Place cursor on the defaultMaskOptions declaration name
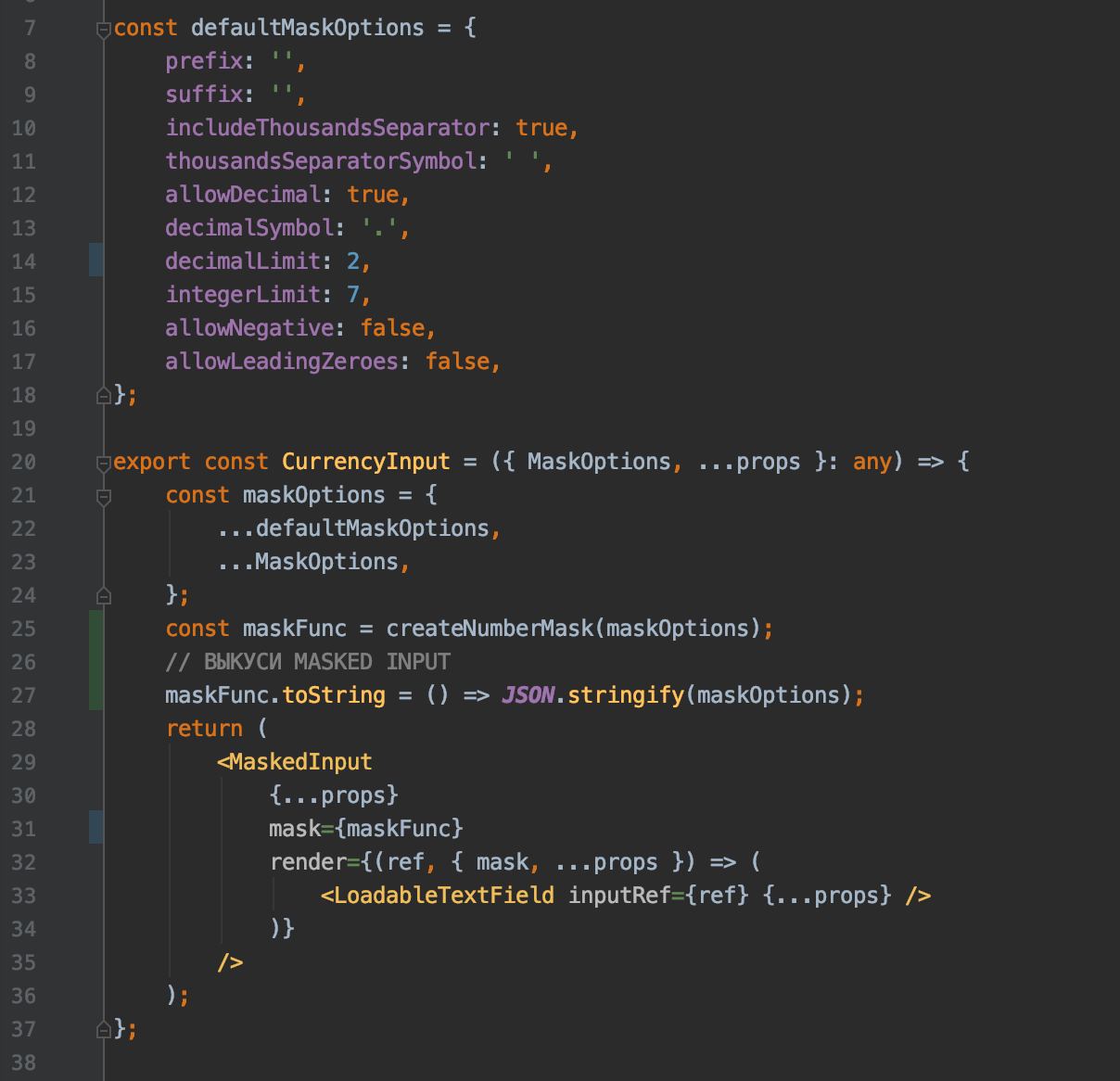The image size is (1120, 1081). coord(307,28)
